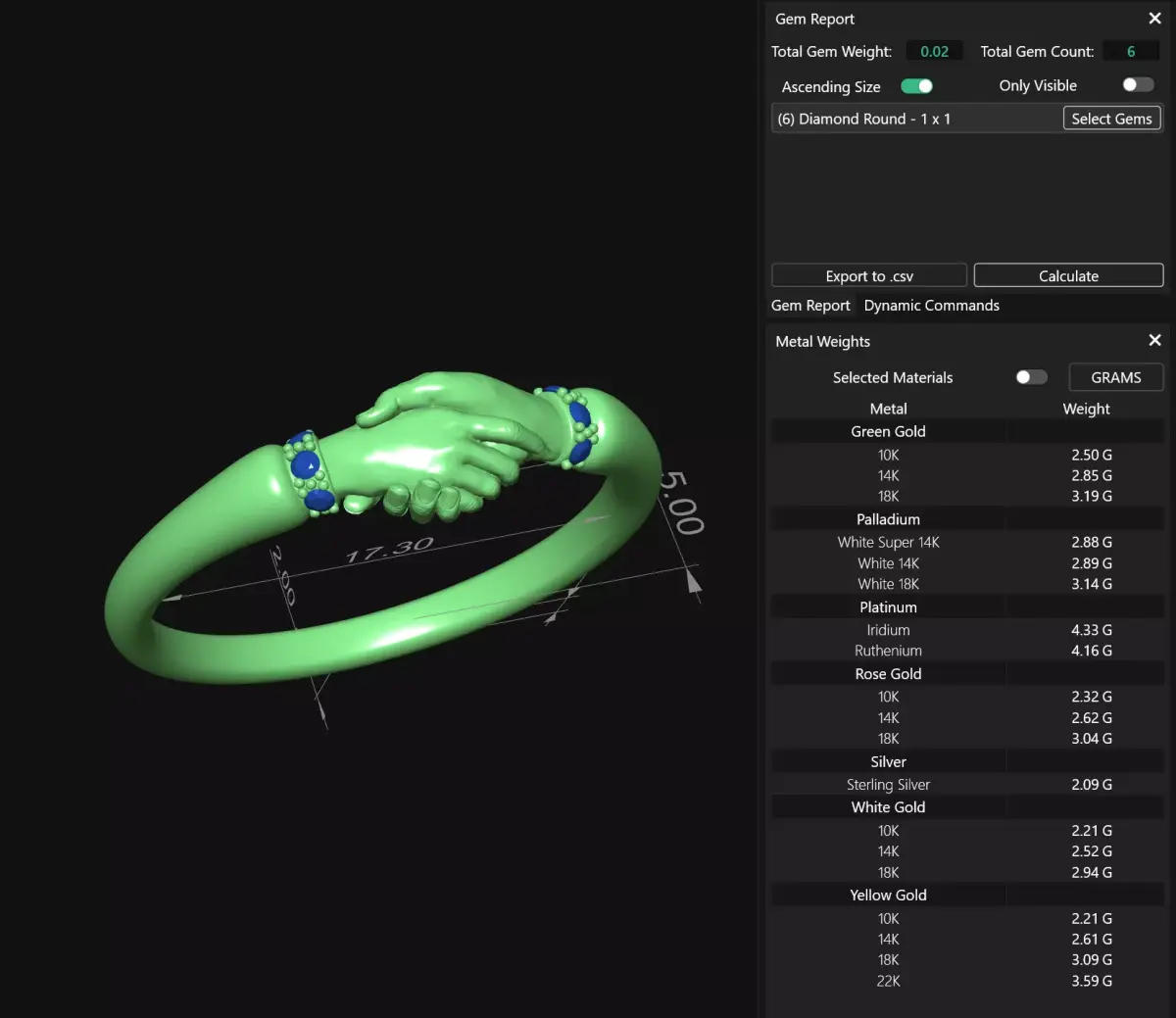Click the Yellow Gold header row
Image resolution: width=1176 pixels, height=1018 pixels.
(x=967, y=896)
